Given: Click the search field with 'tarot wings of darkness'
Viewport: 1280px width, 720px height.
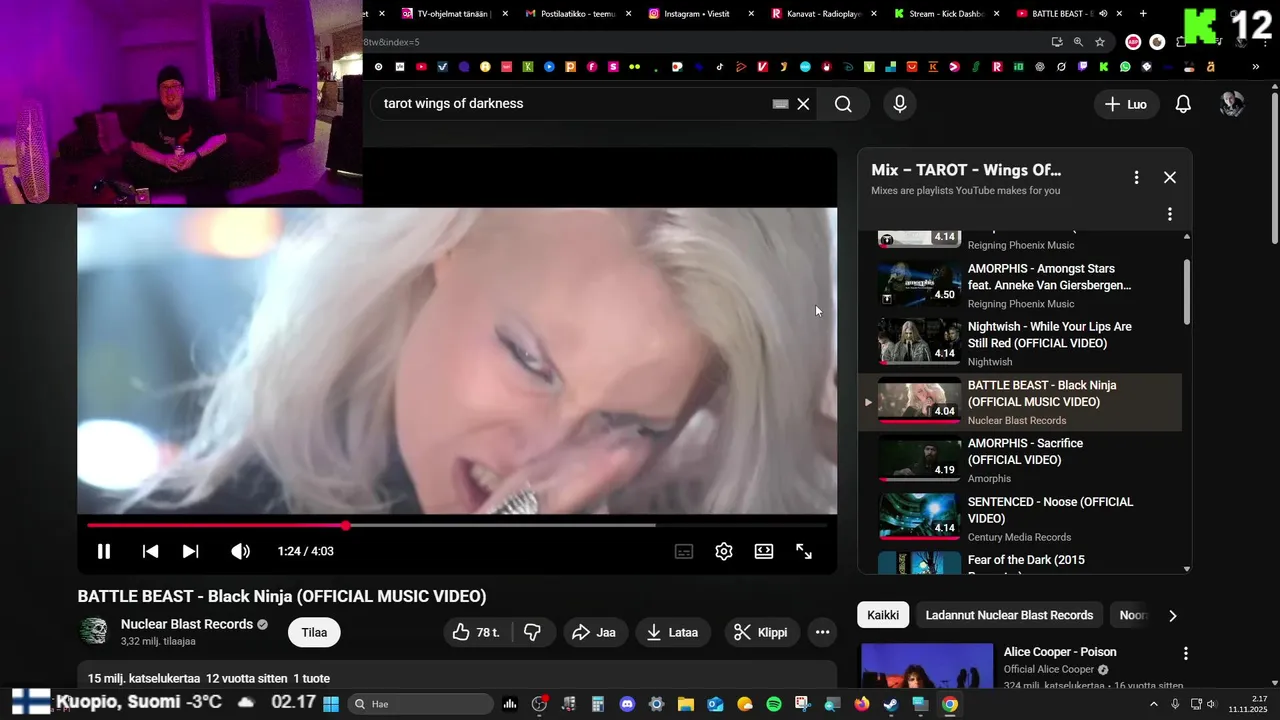Looking at the screenshot, I should [x=570, y=104].
